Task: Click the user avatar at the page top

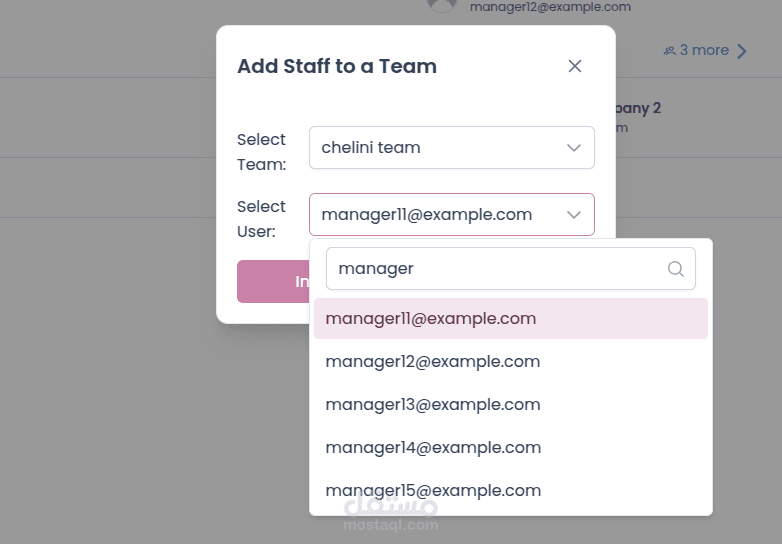Action: (441, 4)
